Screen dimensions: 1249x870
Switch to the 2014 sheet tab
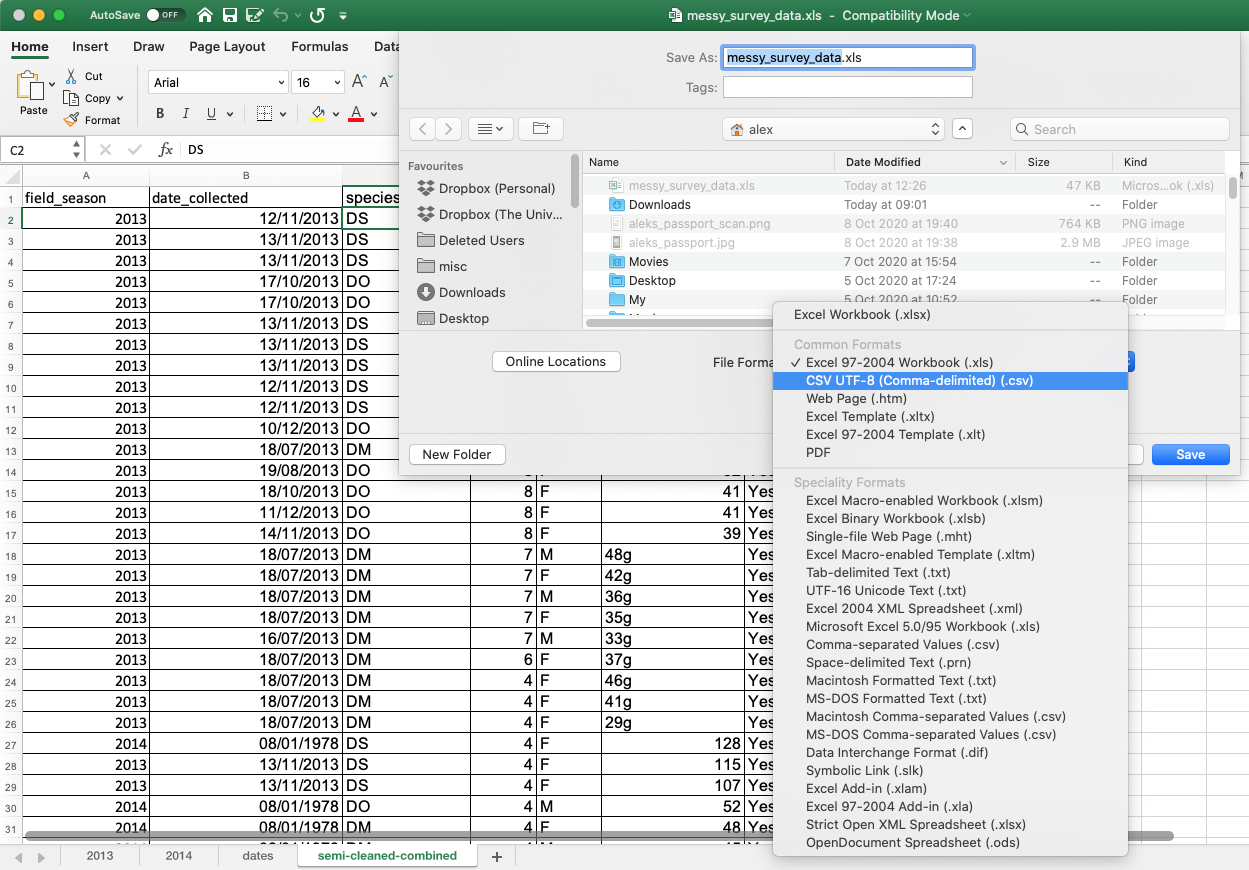179,856
